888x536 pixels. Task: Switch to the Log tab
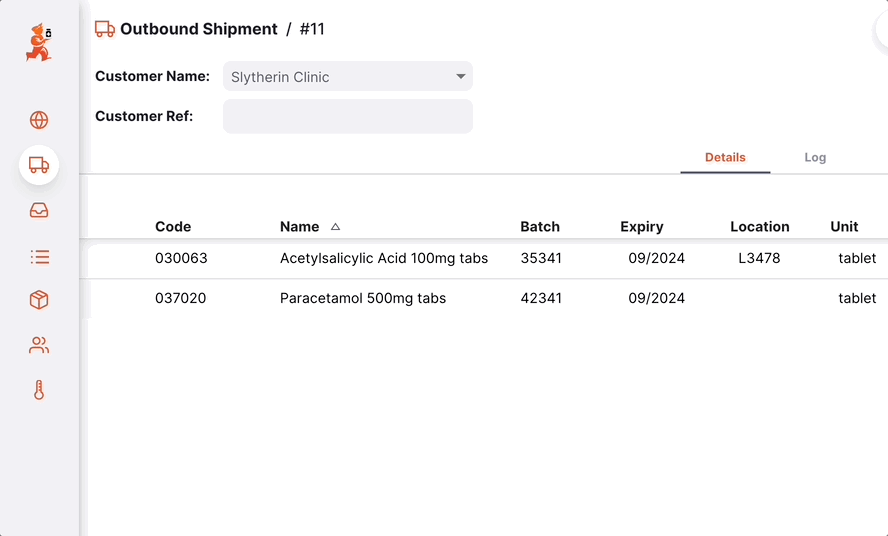point(815,158)
